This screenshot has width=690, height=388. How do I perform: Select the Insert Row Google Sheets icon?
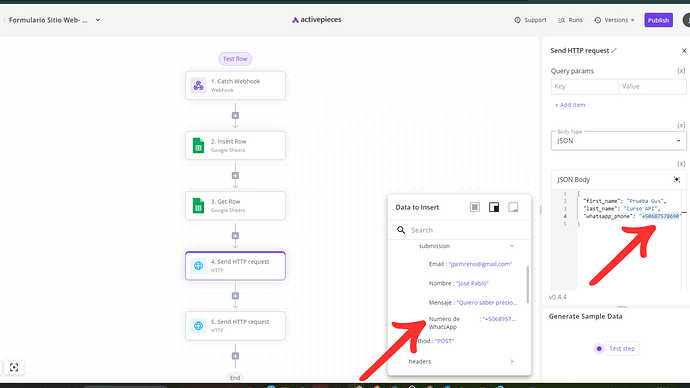198,146
